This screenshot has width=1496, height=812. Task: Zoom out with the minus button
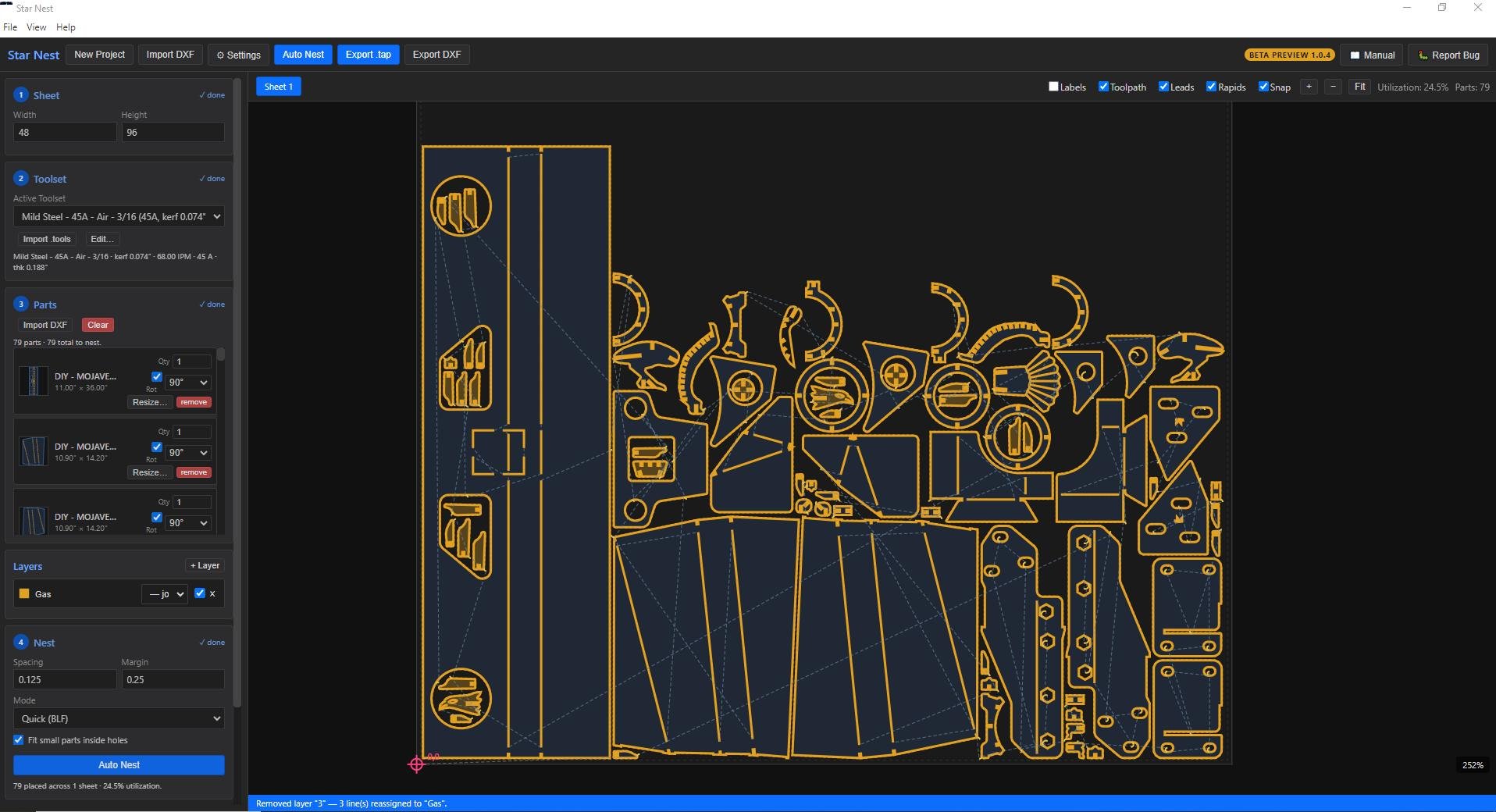click(x=1333, y=87)
